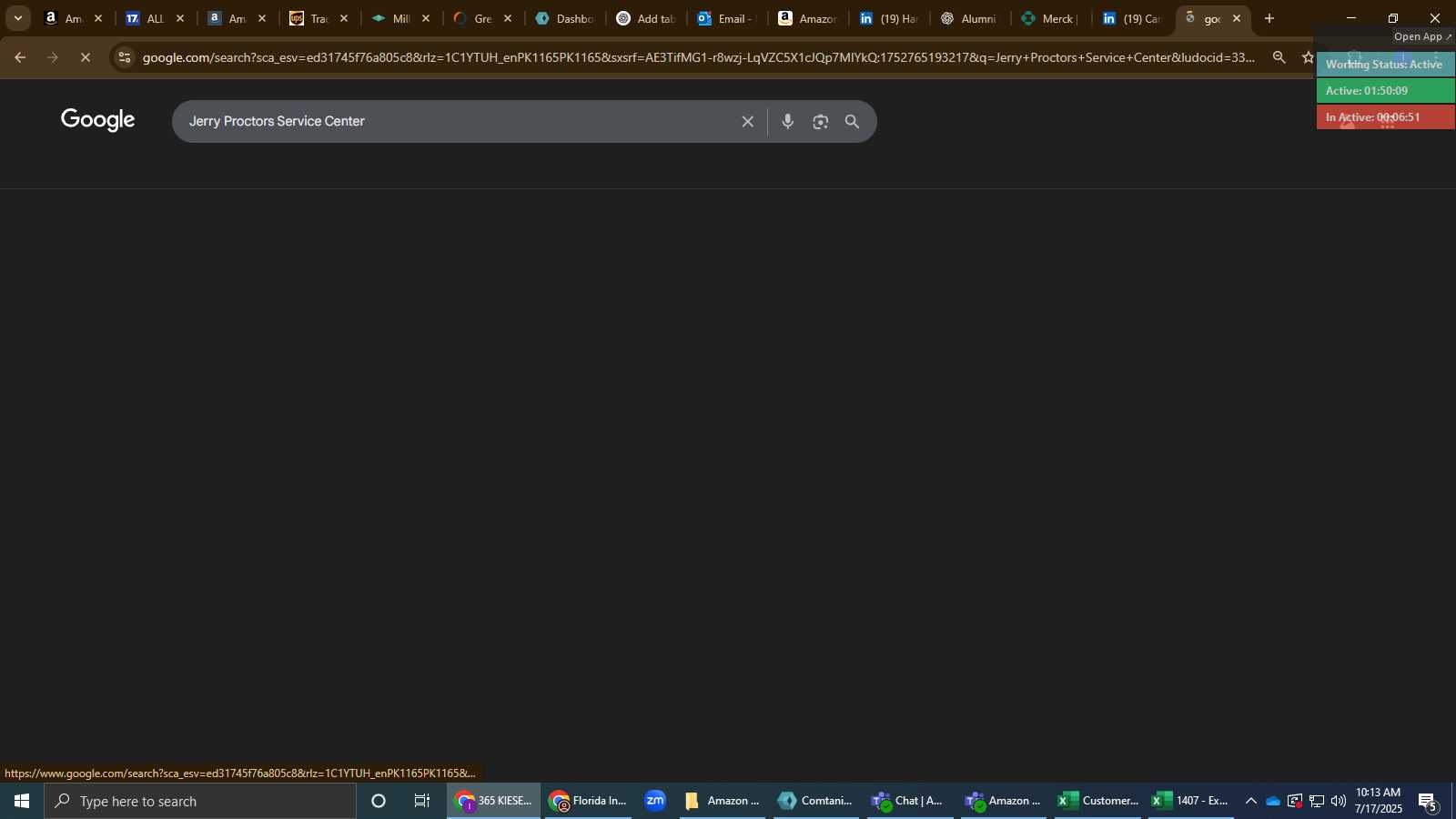
Task: Open the zoom magnifier icon in address bar
Action: point(1279,57)
